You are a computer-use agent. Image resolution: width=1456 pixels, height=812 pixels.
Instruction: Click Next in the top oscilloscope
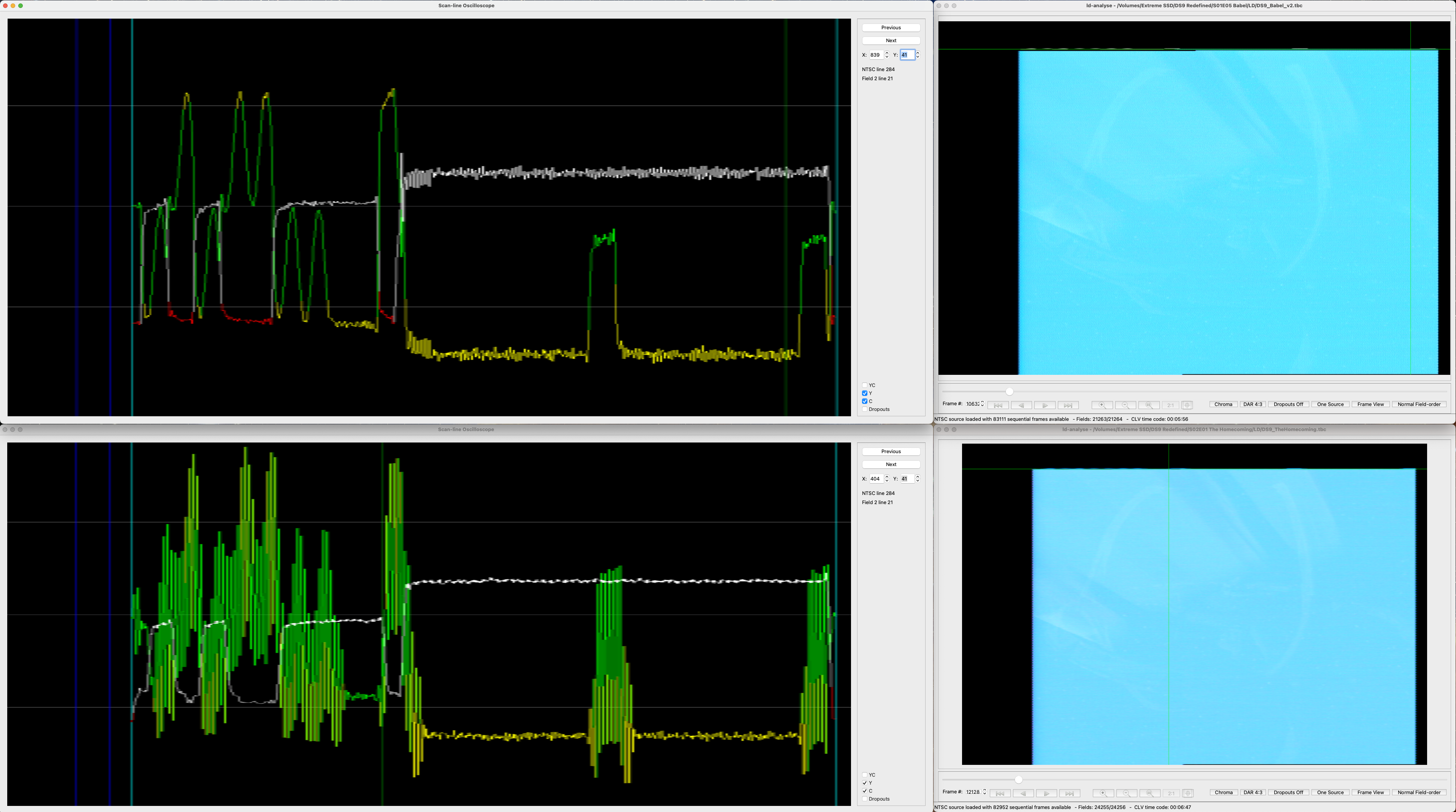click(x=891, y=41)
